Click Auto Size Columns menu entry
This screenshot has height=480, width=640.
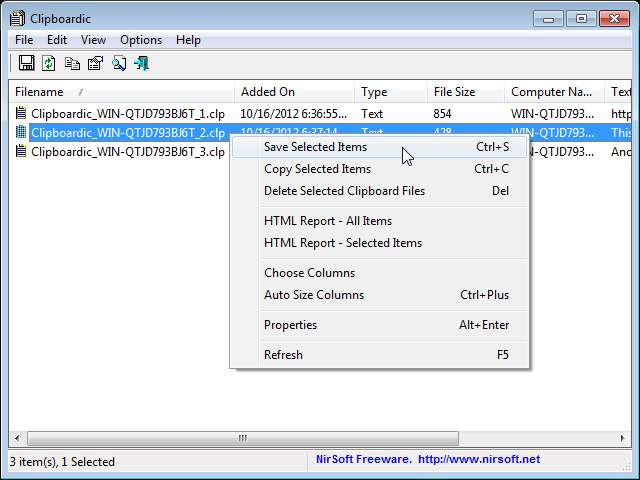[x=313, y=295]
